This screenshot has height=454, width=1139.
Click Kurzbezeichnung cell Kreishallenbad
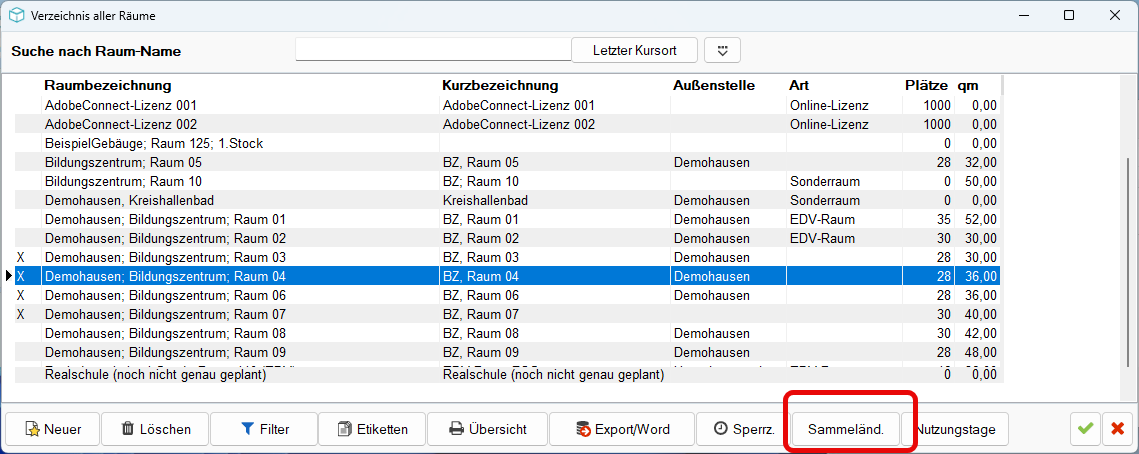485,200
